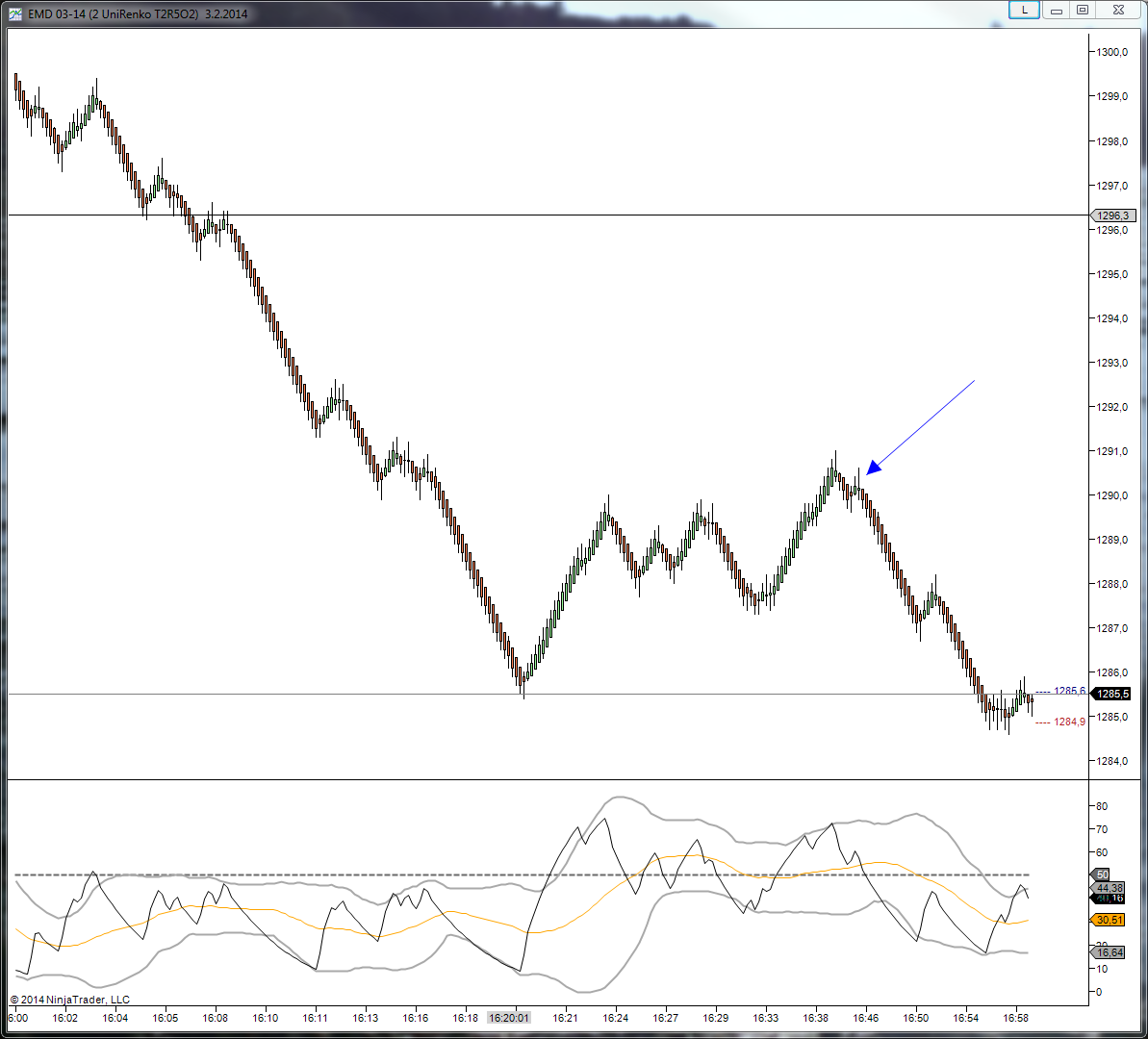Click the red 1284,9 price label
The height and width of the screenshot is (1039, 1148).
click(x=1069, y=722)
